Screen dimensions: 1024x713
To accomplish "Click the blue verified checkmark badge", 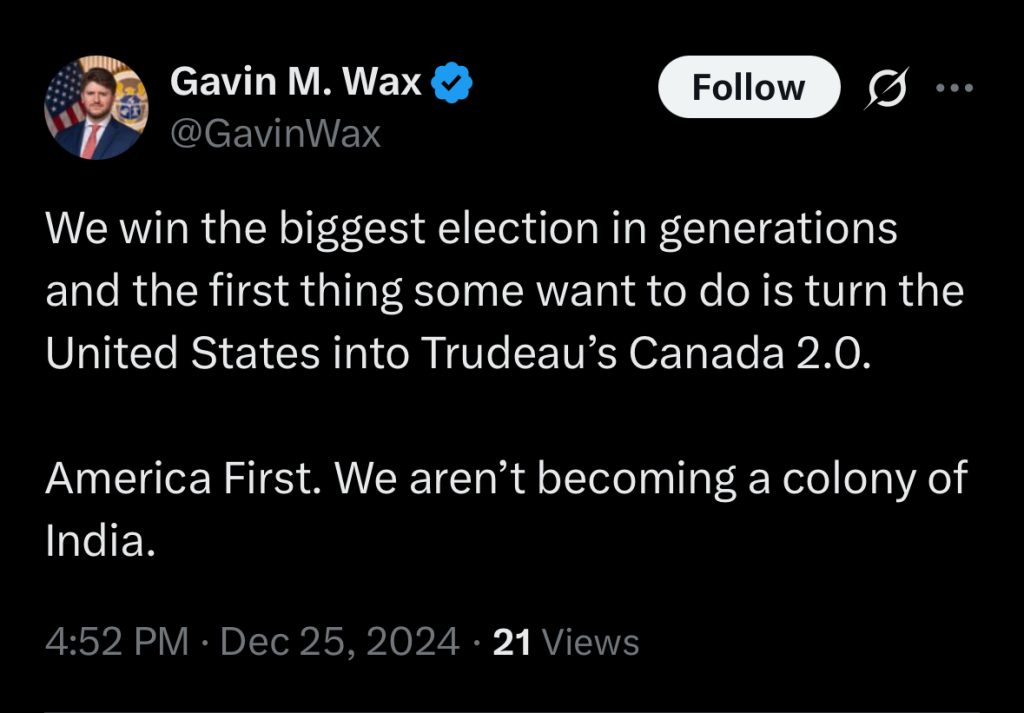I will pos(451,84).
